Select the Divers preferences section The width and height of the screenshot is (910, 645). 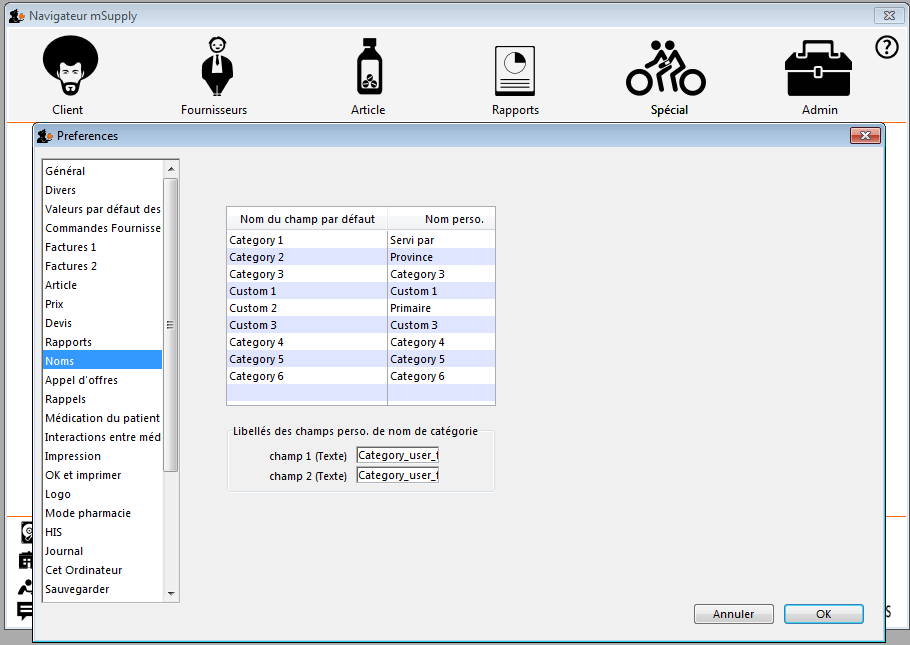(102, 190)
